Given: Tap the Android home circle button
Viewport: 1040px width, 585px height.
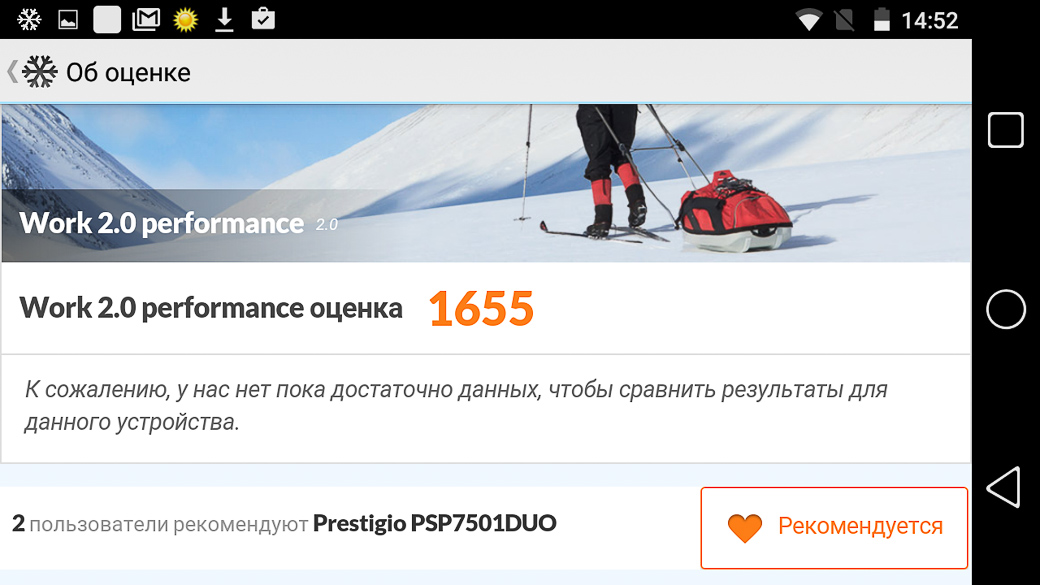Looking at the screenshot, I should [x=1006, y=309].
